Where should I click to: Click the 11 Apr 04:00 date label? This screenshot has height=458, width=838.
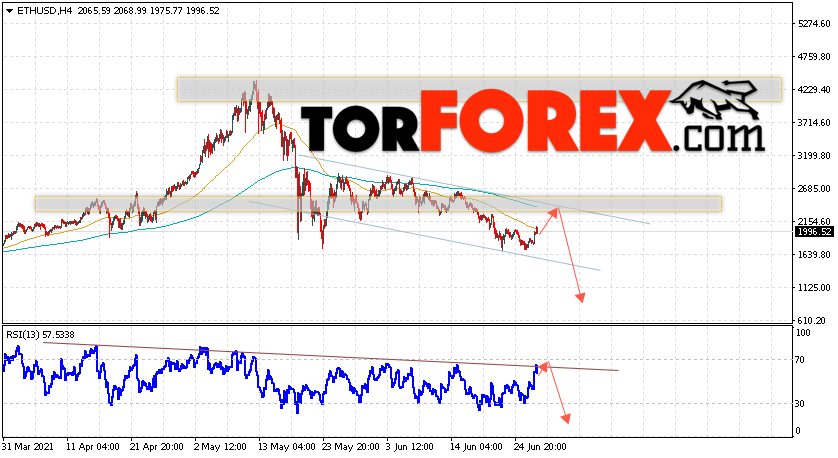tap(93, 447)
